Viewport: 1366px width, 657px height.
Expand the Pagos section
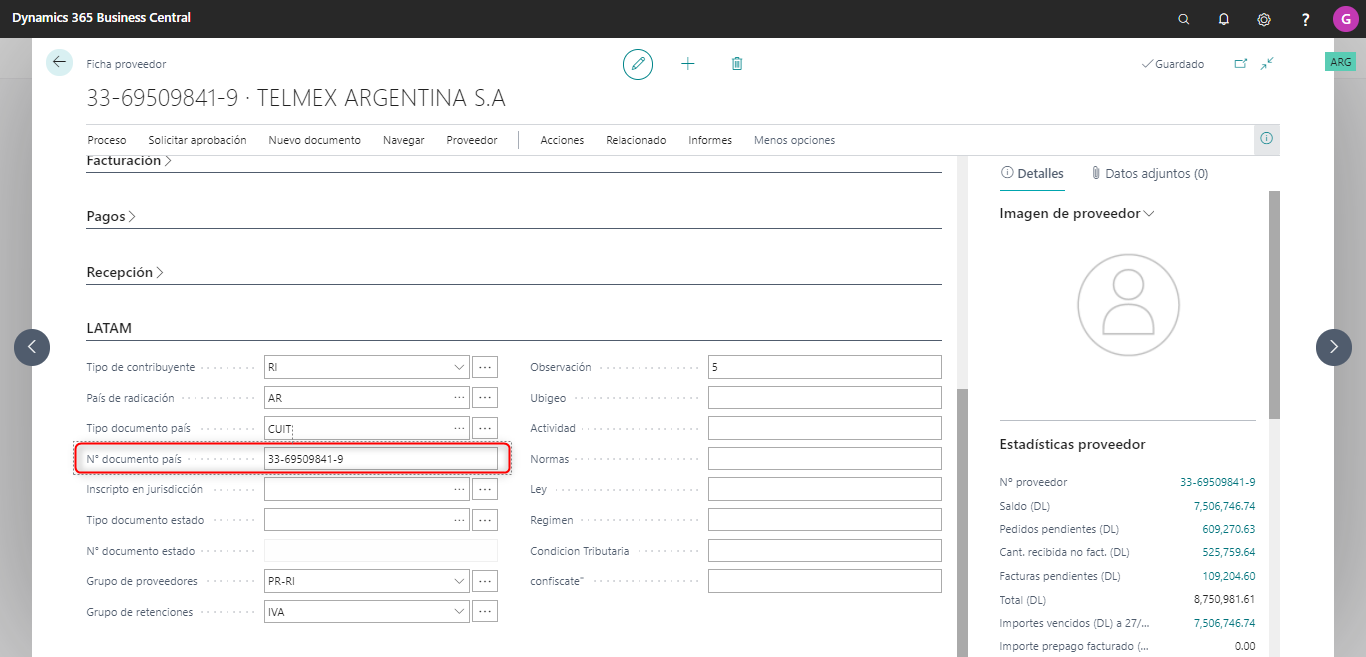(x=111, y=216)
